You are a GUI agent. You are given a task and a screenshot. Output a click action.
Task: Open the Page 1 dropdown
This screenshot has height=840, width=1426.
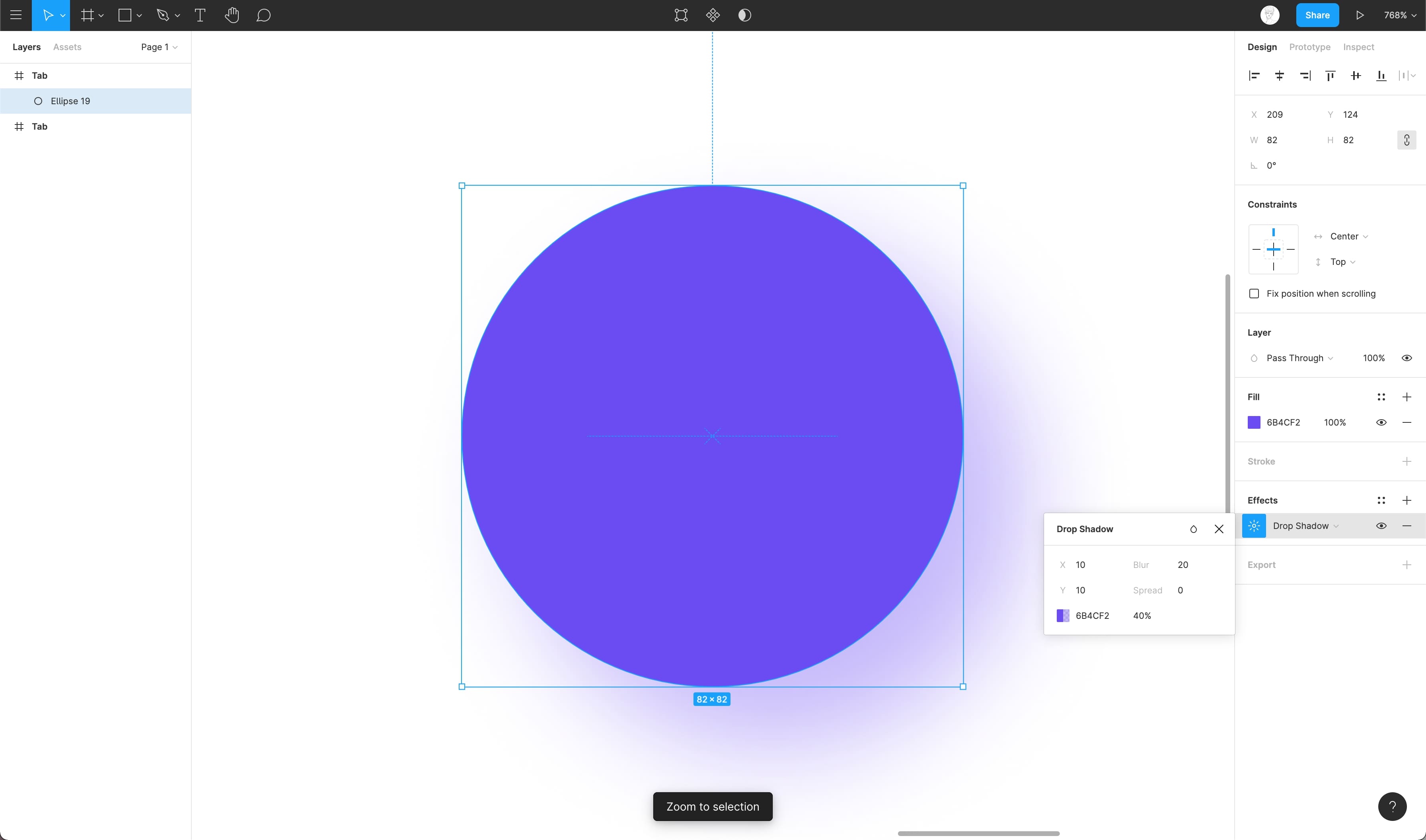coord(159,47)
